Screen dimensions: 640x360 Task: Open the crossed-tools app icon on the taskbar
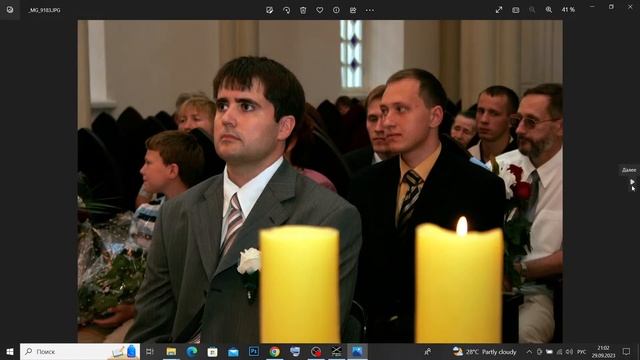[337, 351]
